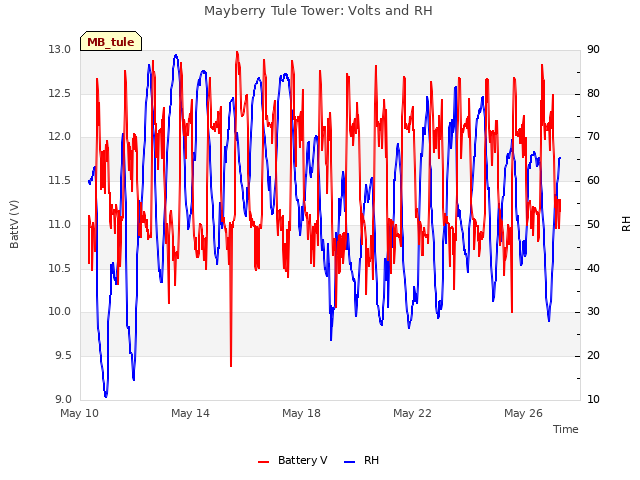Click the blue RH legend swatch

(x=350, y=462)
